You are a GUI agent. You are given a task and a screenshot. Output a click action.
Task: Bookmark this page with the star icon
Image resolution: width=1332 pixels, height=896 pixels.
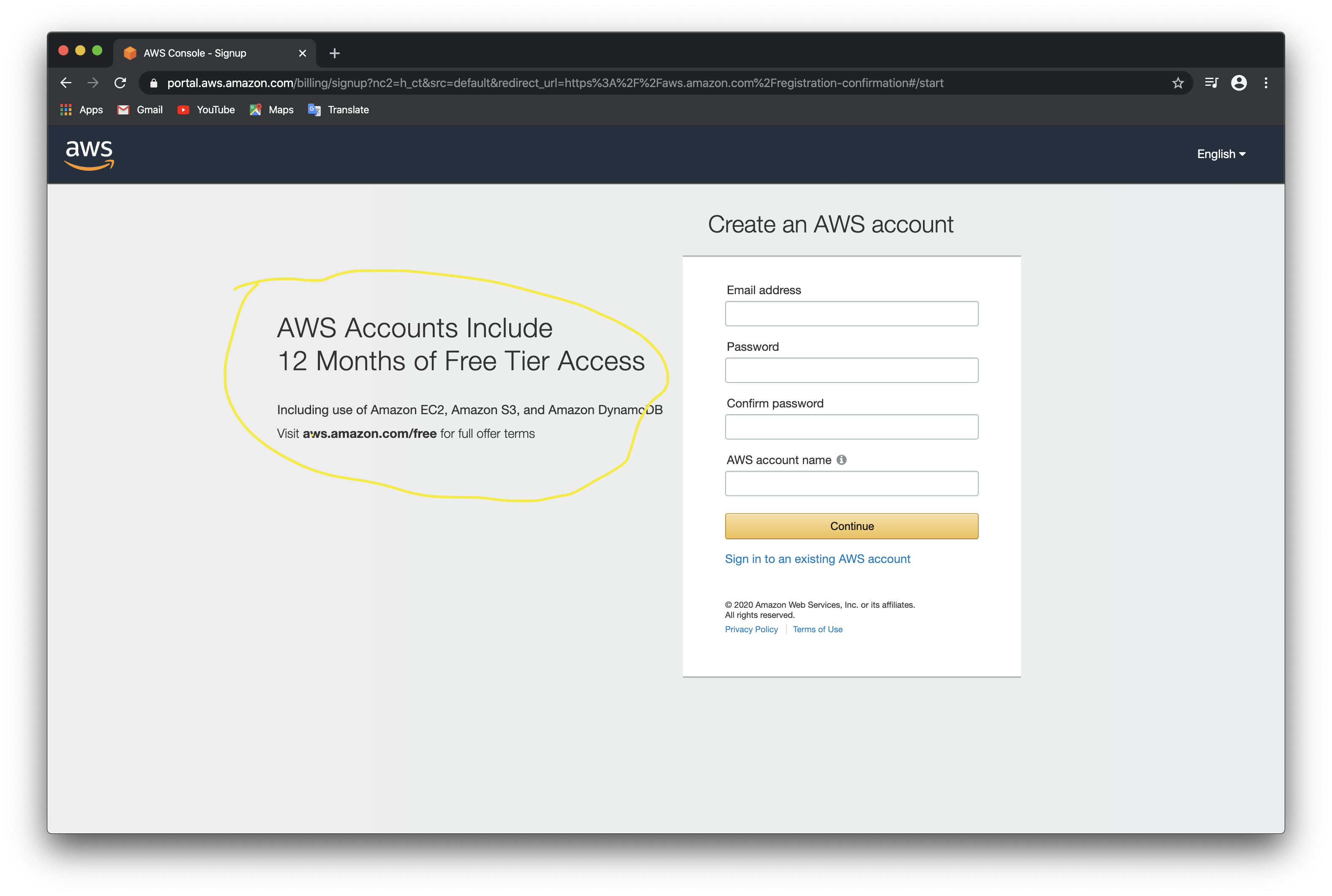[x=1178, y=83]
